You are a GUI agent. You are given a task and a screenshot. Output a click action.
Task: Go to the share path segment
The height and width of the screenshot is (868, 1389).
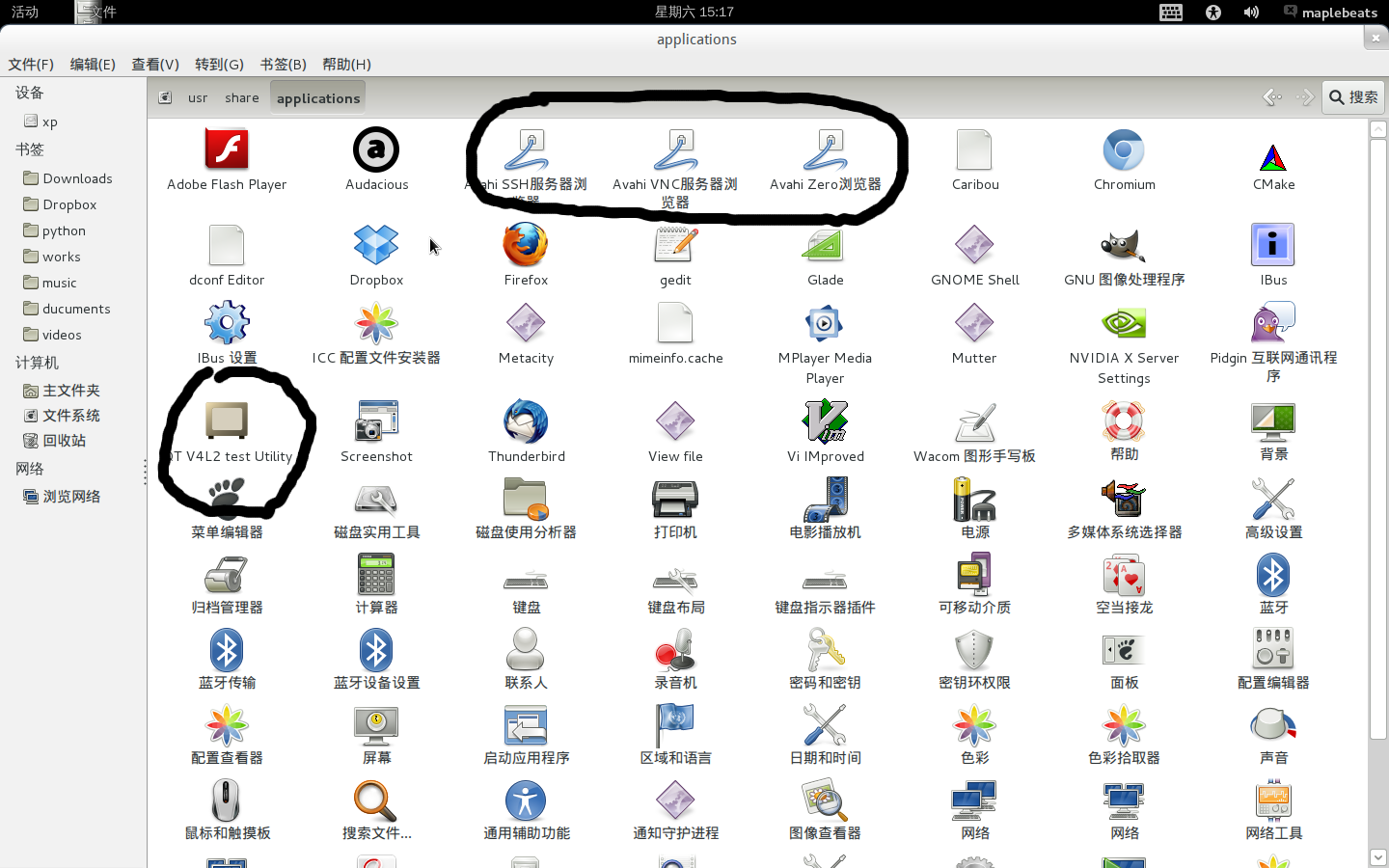(242, 97)
